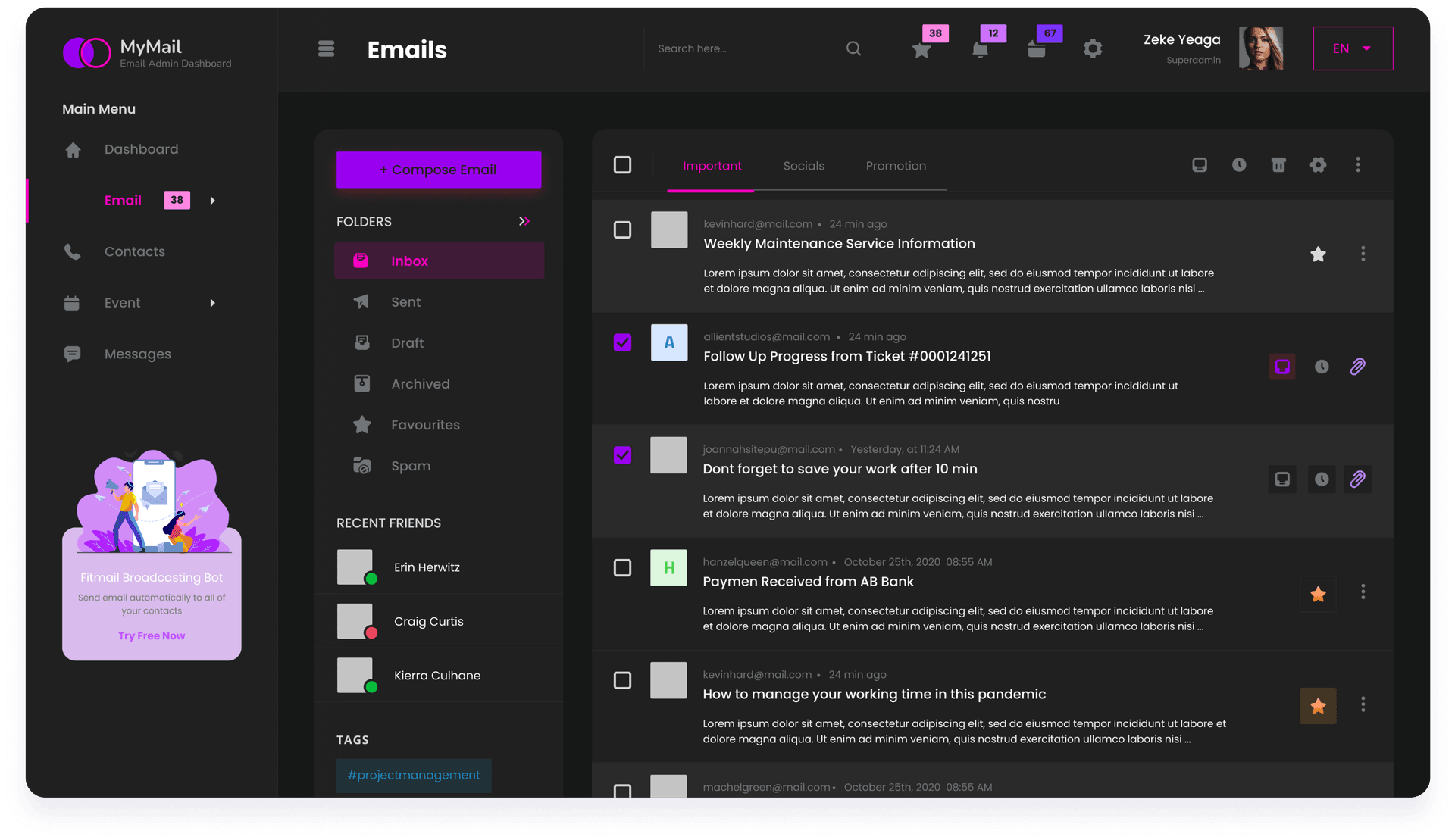Click the Compose Email button
Image resolution: width=1455 pixels, height=840 pixels.
point(438,169)
